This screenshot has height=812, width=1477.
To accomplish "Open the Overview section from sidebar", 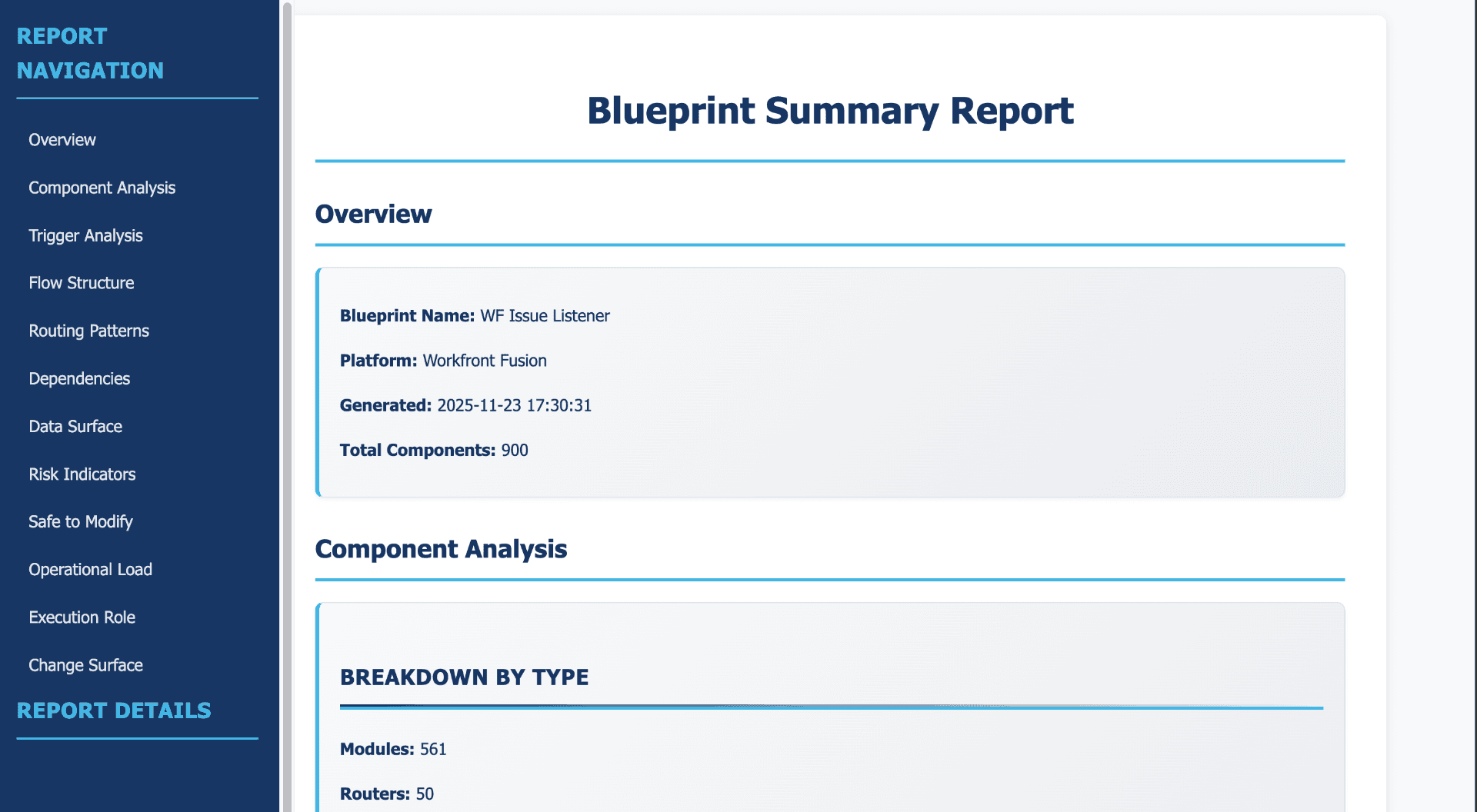I will tap(62, 140).
